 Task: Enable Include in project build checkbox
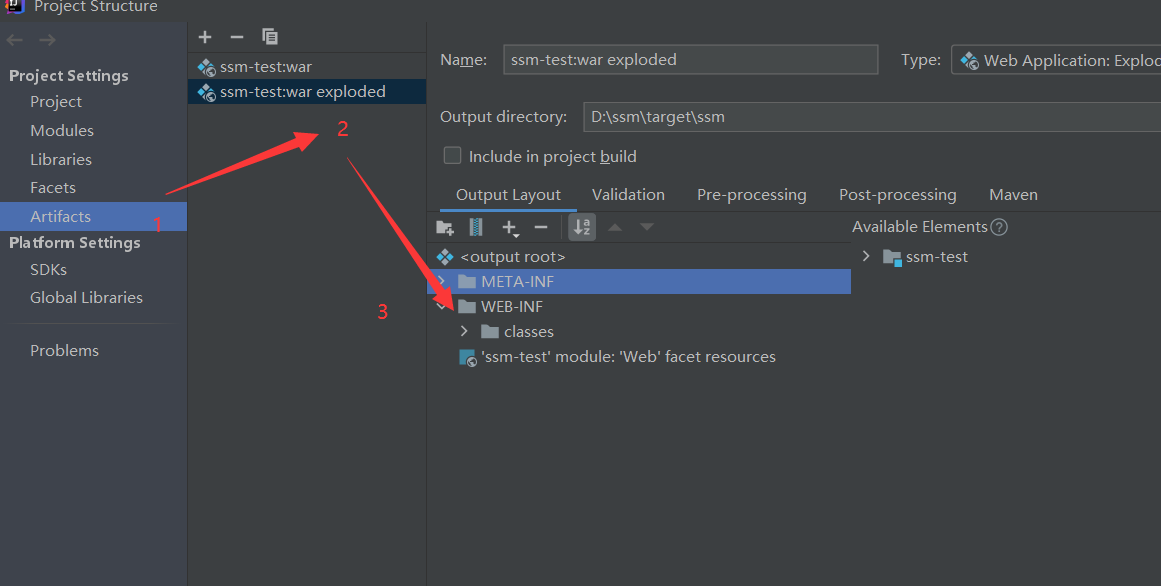452,156
